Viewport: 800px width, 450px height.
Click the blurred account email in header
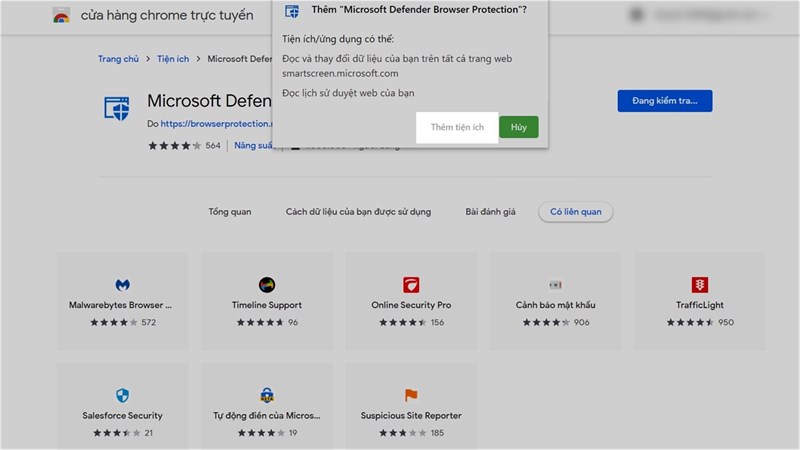pyautogui.click(x=711, y=15)
